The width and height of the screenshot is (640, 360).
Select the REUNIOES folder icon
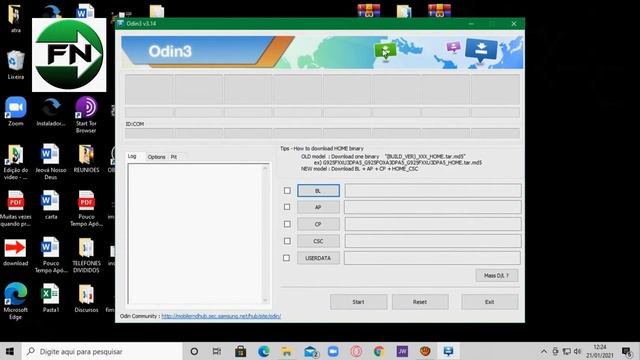(86, 159)
